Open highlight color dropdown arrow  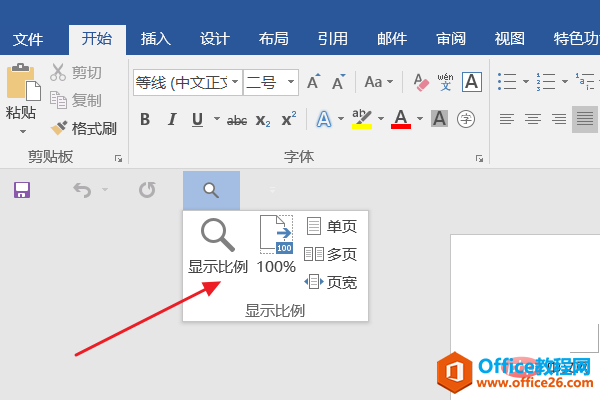(x=381, y=119)
